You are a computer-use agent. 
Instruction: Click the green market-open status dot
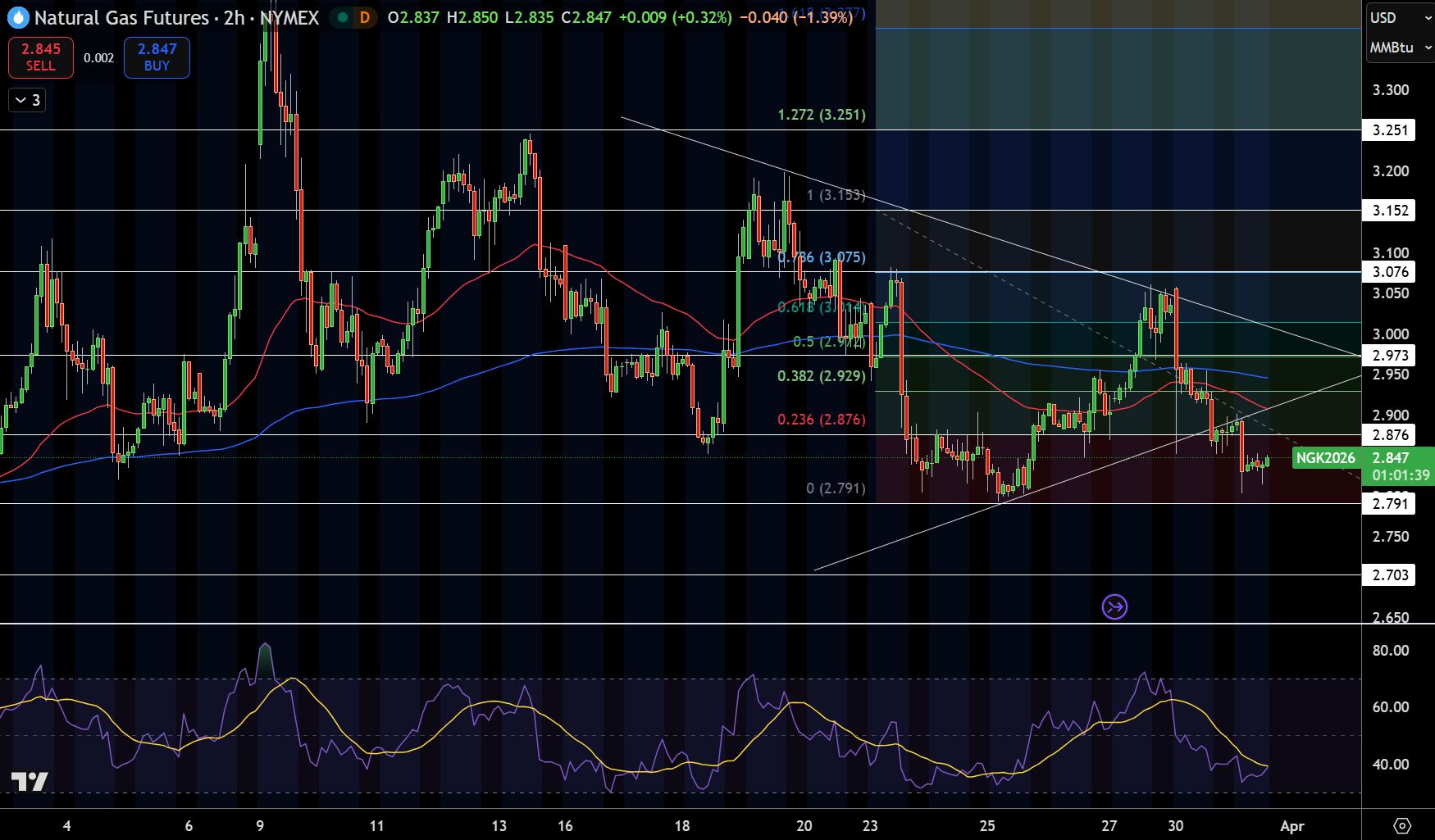click(x=343, y=17)
